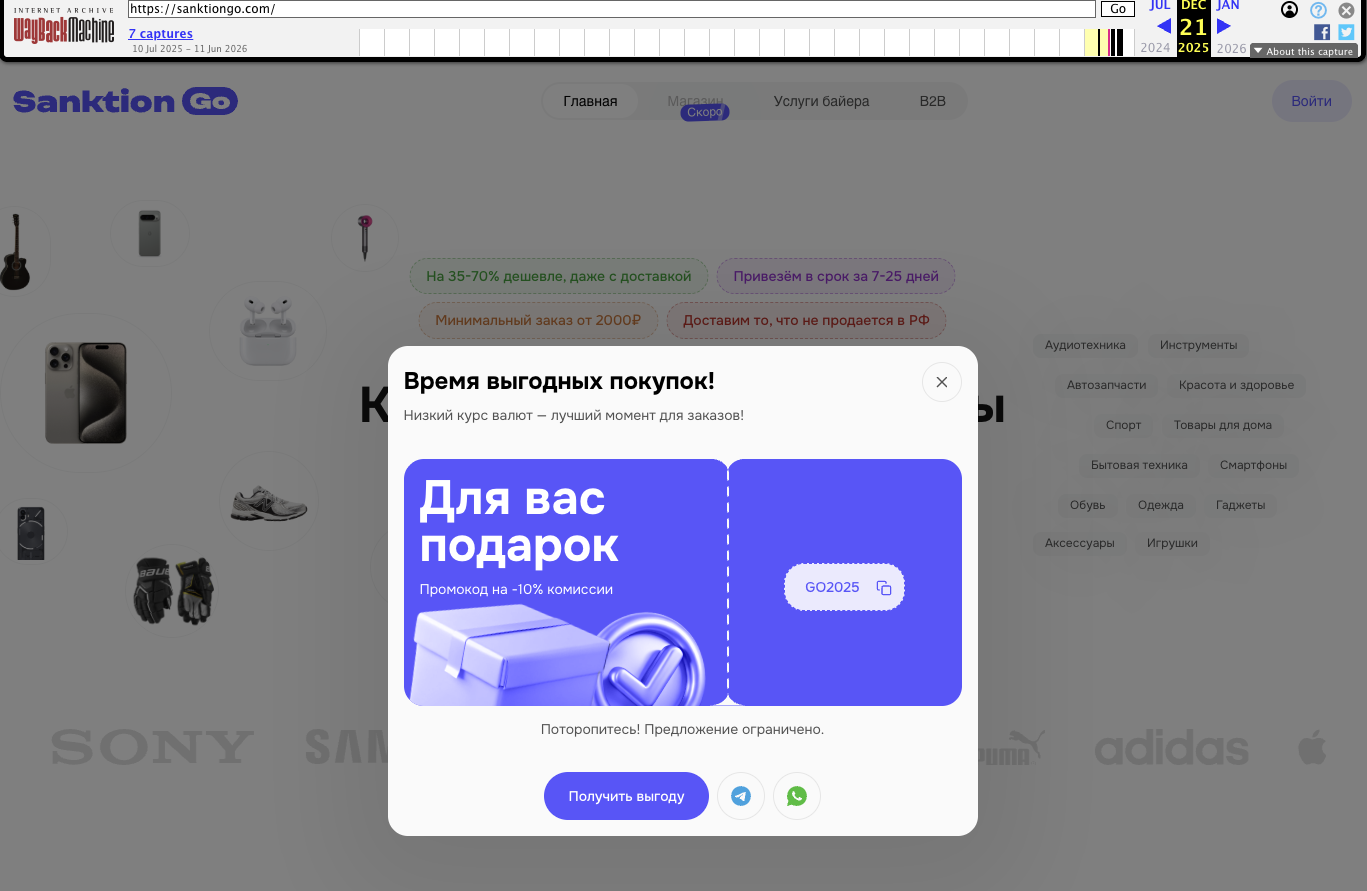Switch to the B2B tab
The height and width of the screenshot is (891, 1367).
932,101
